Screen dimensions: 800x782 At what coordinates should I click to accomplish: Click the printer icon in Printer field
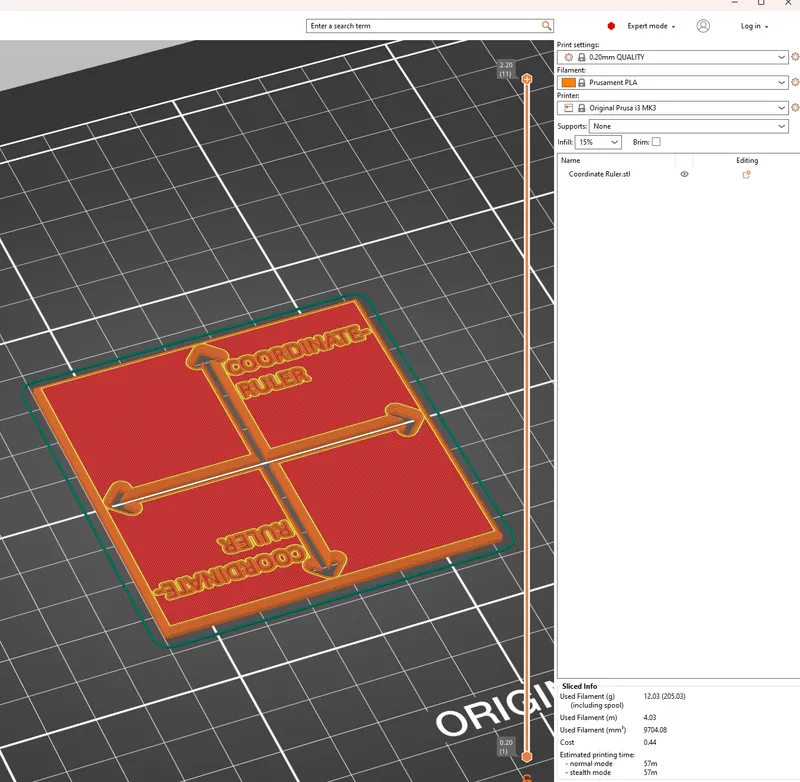[568, 108]
